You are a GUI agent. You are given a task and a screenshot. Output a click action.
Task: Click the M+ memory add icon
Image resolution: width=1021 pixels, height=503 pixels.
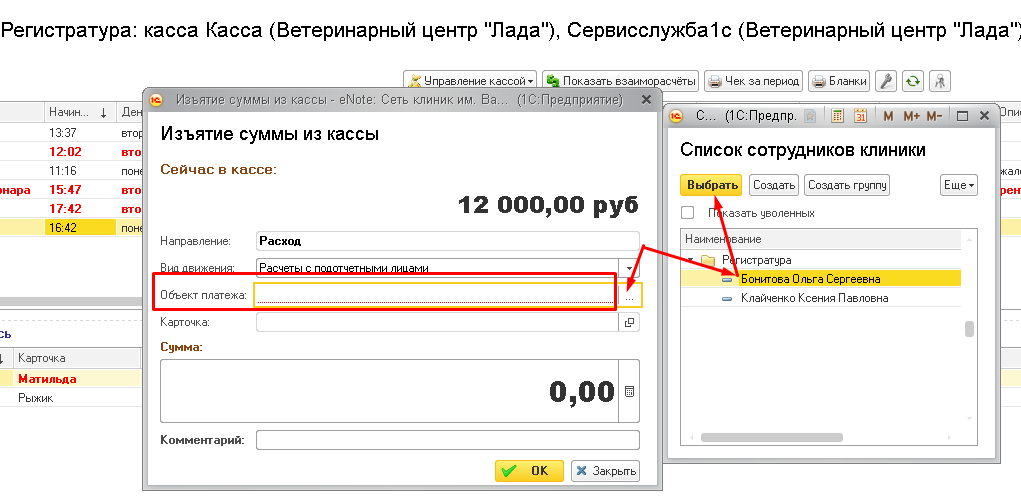pyautogui.click(x=911, y=116)
